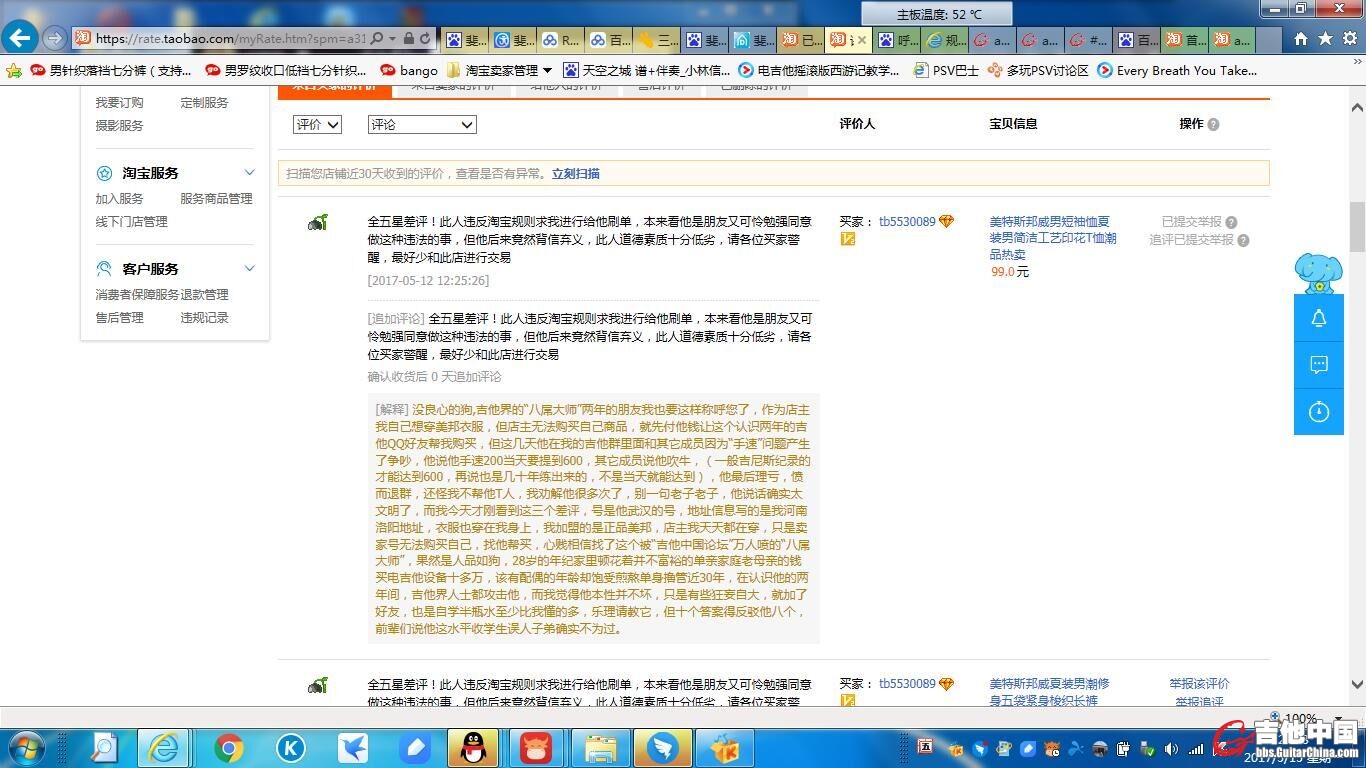Open 服务商品管理 in the sidebar
Image resolution: width=1366 pixels, height=768 pixels.
coord(216,199)
